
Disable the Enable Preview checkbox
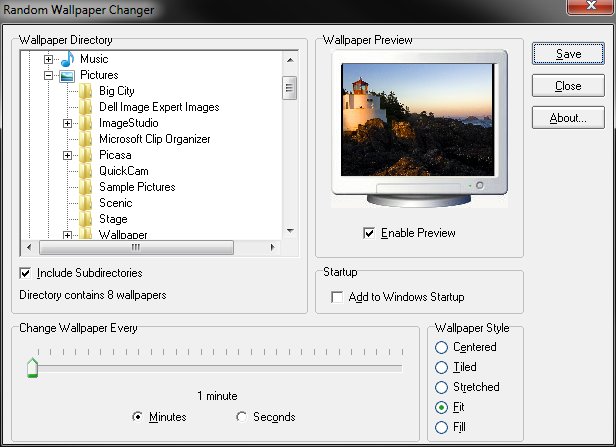click(x=370, y=233)
